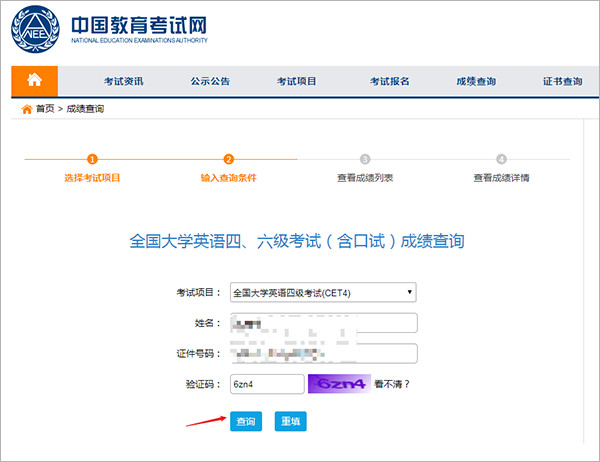The width and height of the screenshot is (600, 462).
Task: Click step 2 circle 输入查询条件
Action: [x=228, y=159]
